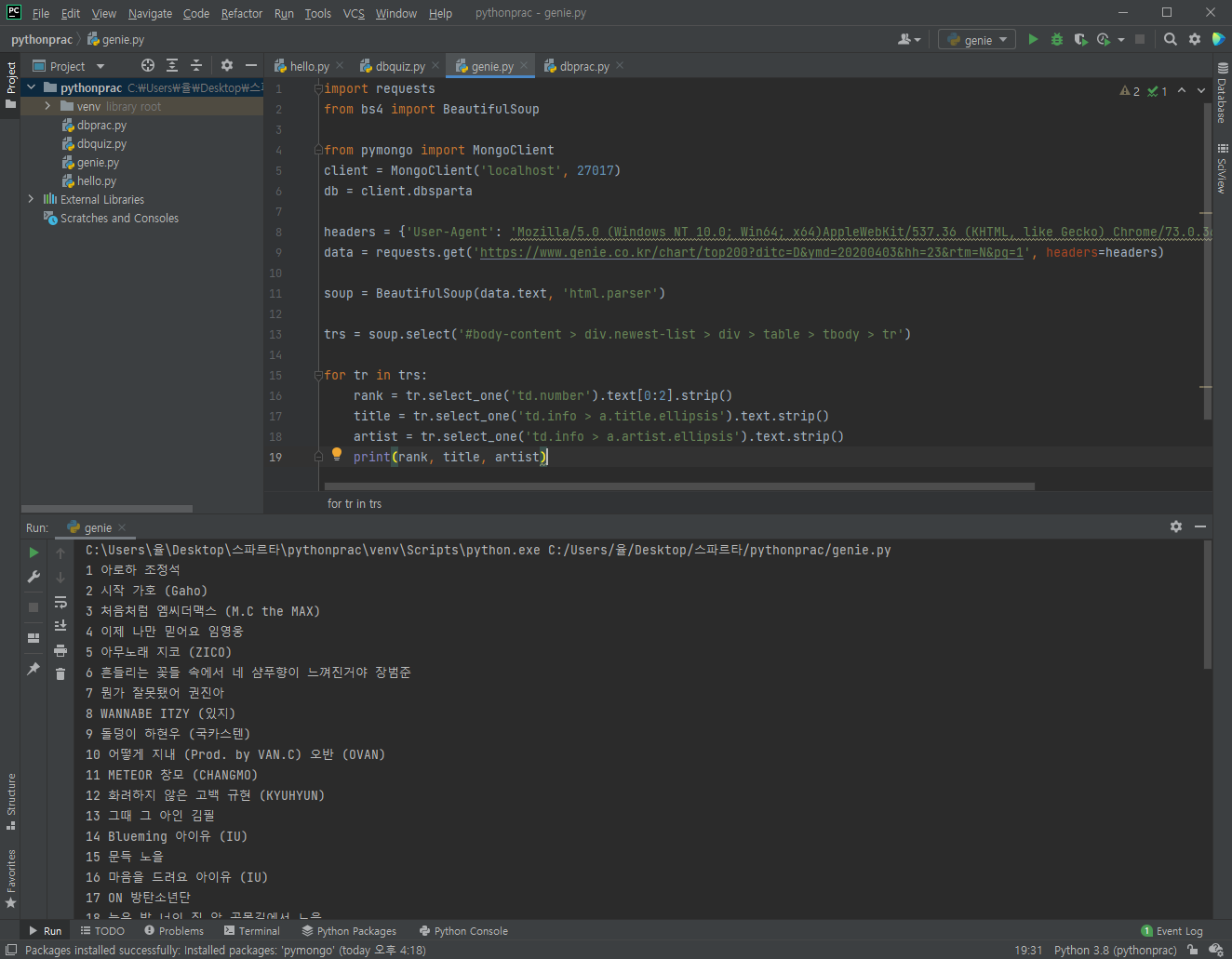The height and width of the screenshot is (959, 1232).
Task: Collapse all in Project panel
Action: click(196, 65)
